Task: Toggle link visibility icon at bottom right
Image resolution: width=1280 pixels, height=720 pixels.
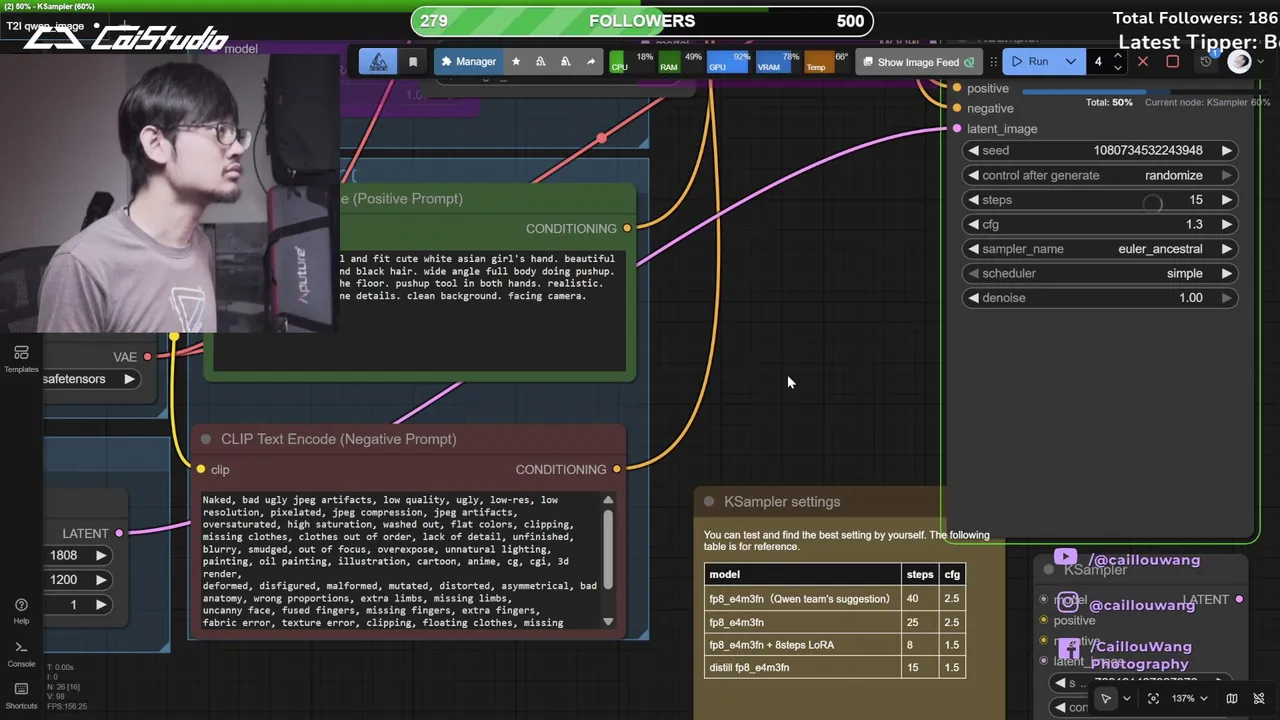Action: (1261, 698)
